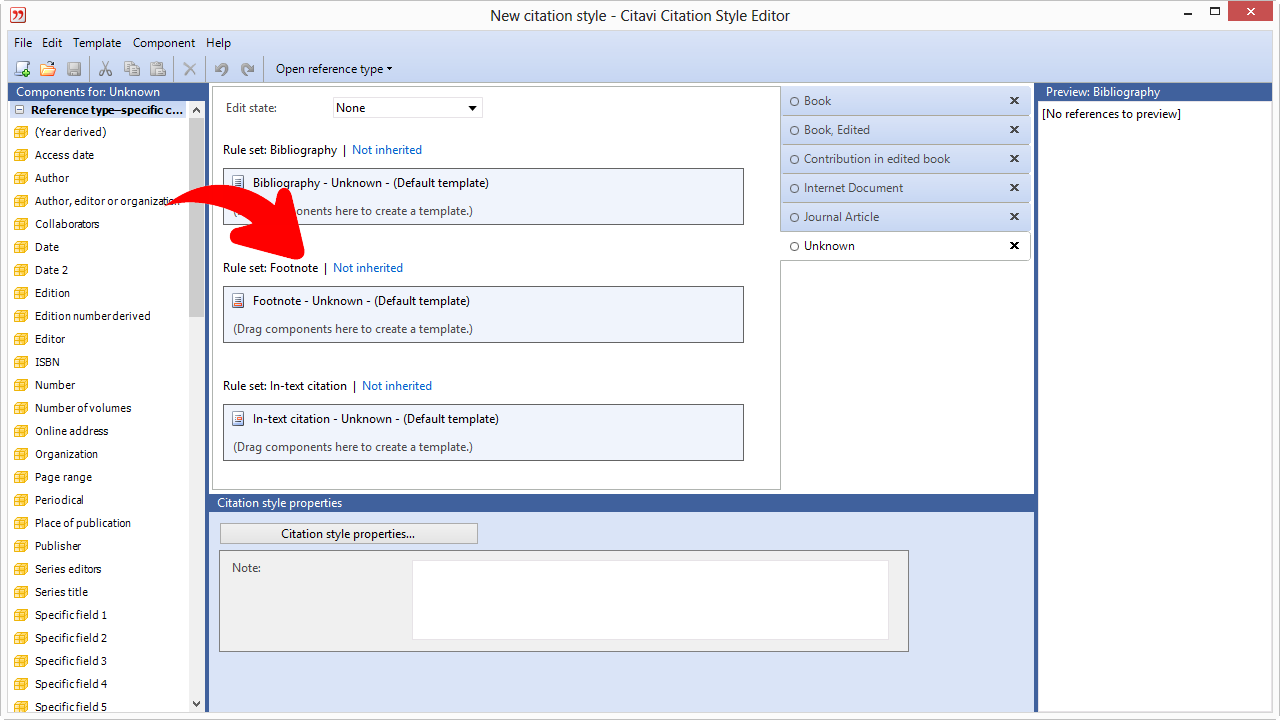Select the Date 2 component icon
Viewport: 1280px width, 720px height.
20,270
